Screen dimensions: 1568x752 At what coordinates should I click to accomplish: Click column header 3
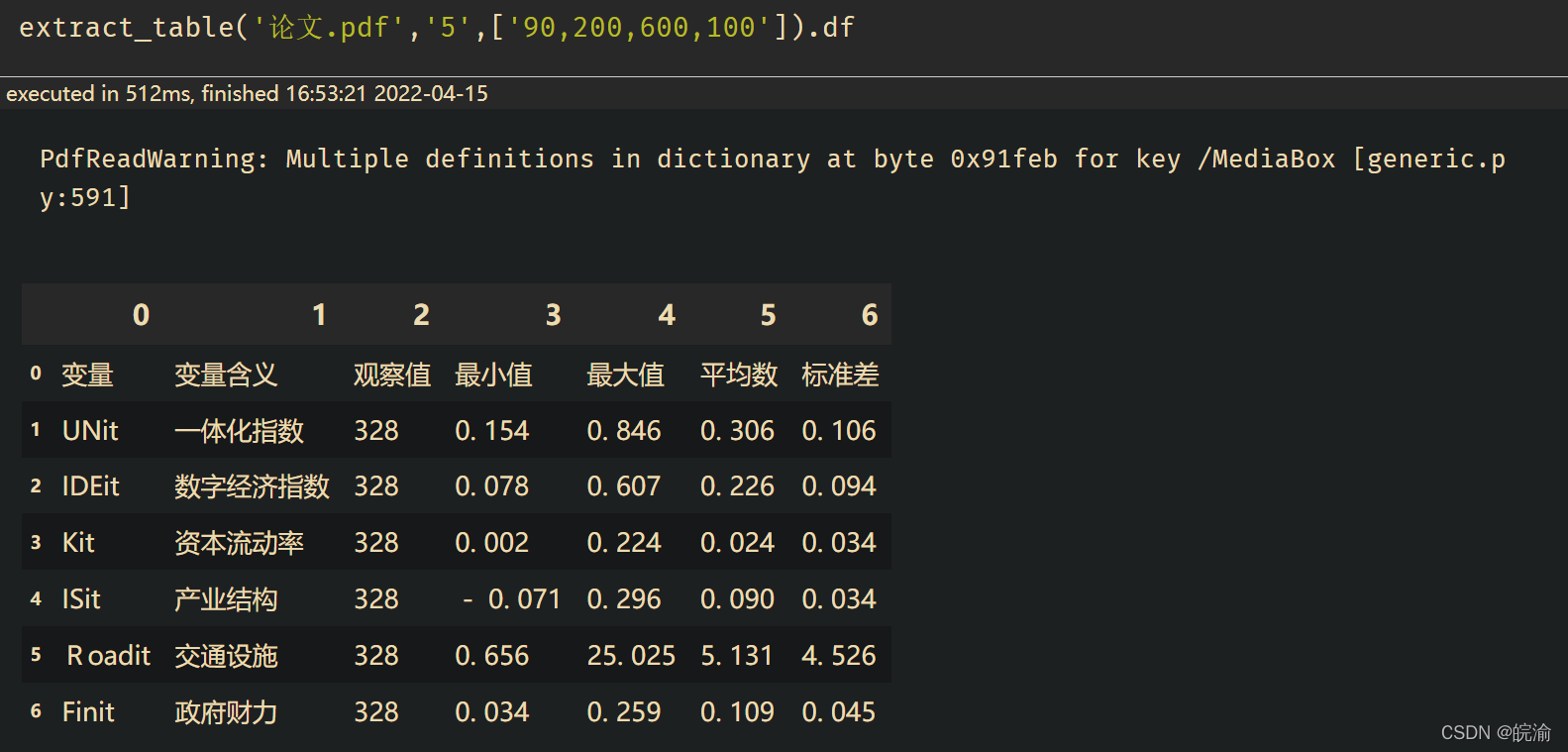click(553, 314)
